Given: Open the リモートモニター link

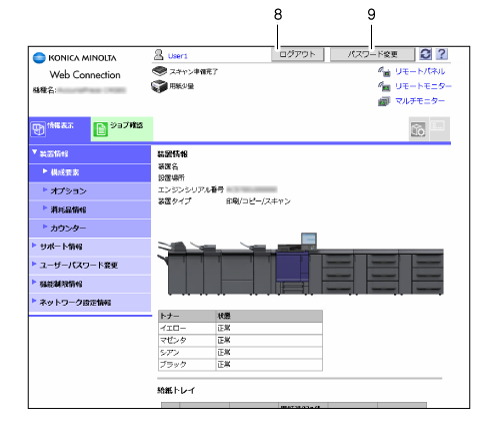Looking at the screenshot, I should pos(423,86).
